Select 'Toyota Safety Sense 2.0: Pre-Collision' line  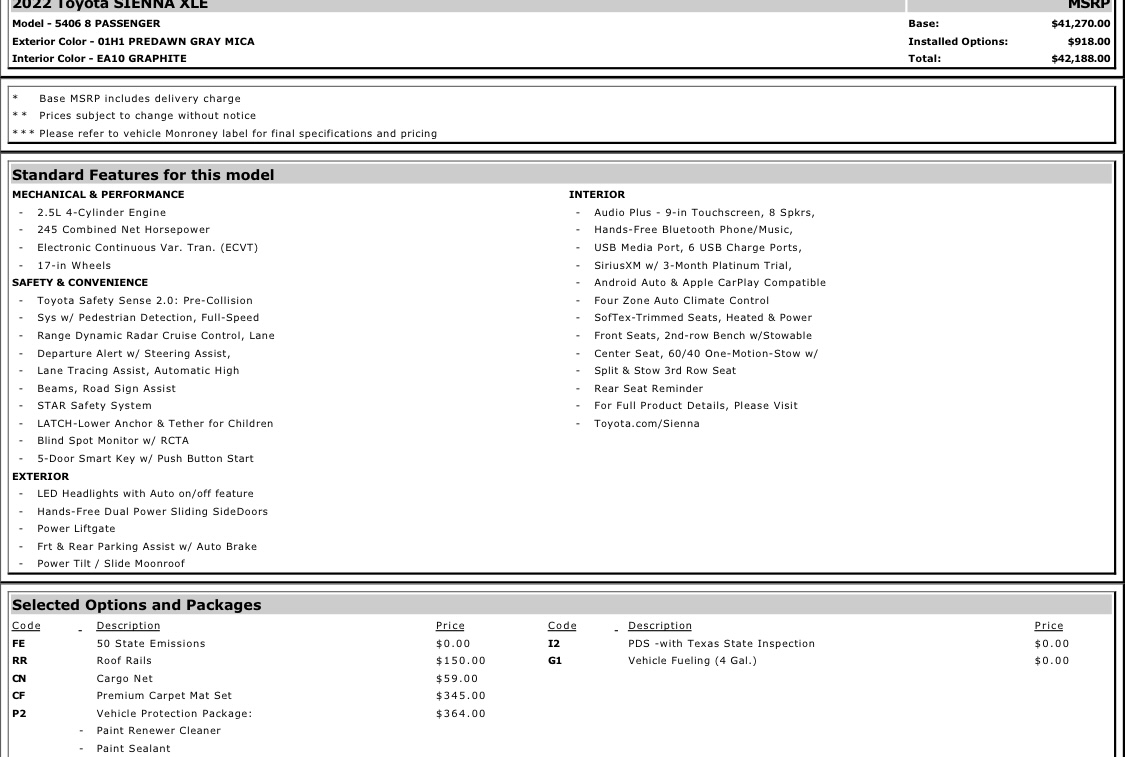(145, 301)
